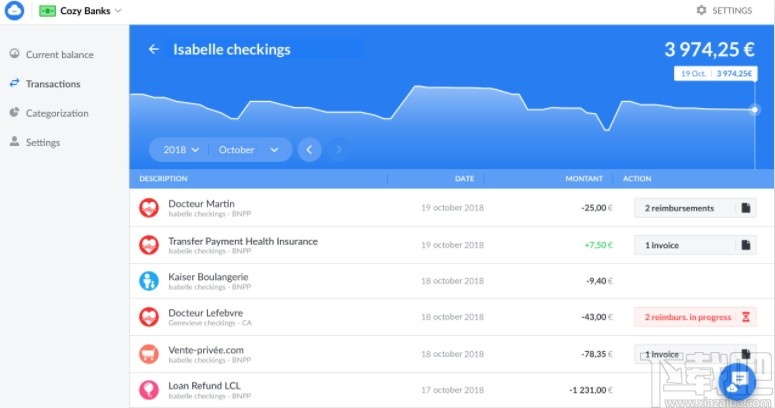Expand the October month dropdown
The width and height of the screenshot is (775, 408).
click(x=249, y=150)
